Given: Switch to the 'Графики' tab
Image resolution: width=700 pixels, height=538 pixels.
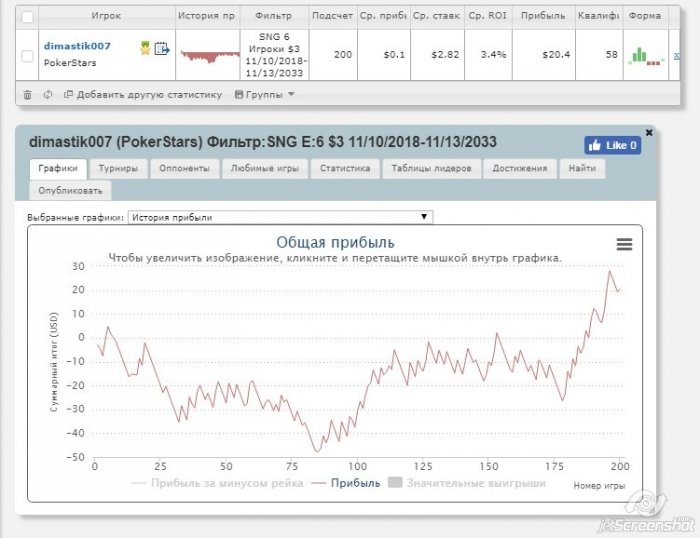Looking at the screenshot, I should pyautogui.click(x=58, y=169).
